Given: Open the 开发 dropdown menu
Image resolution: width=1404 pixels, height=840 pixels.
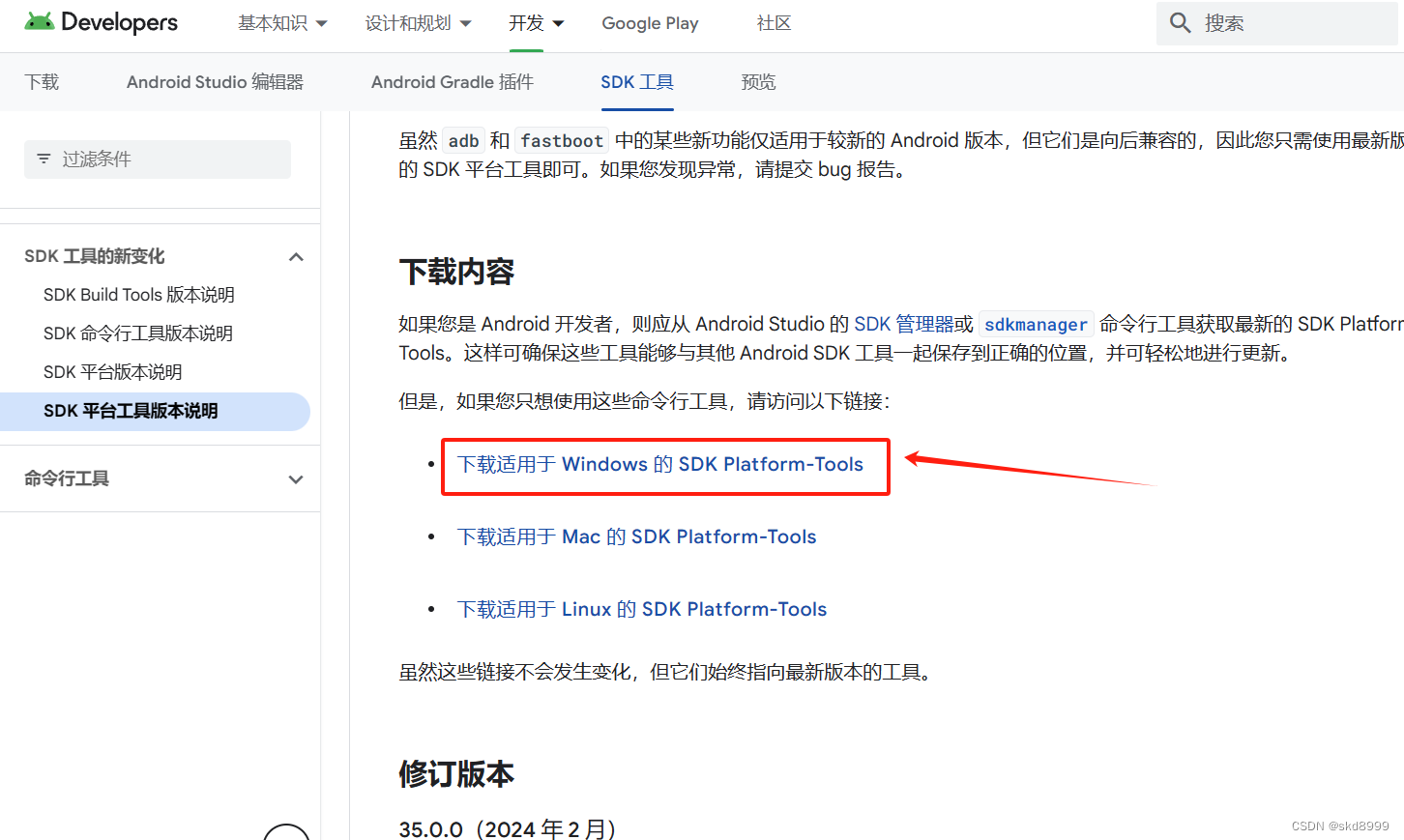Looking at the screenshot, I should pyautogui.click(x=537, y=23).
